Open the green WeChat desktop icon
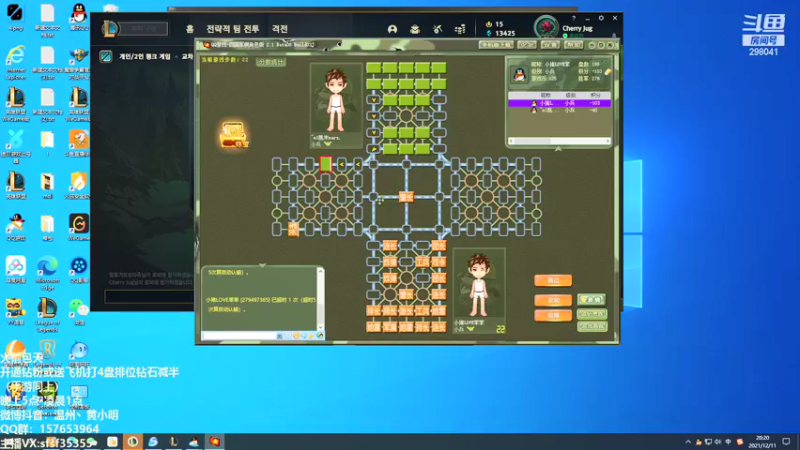This screenshot has height=450, width=800. tap(79, 312)
